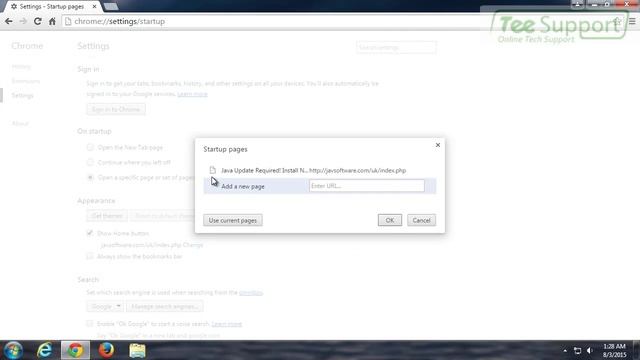Click the Get themes button
Image resolution: width=640 pixels, height=360 pixels.
click(107, 216)
